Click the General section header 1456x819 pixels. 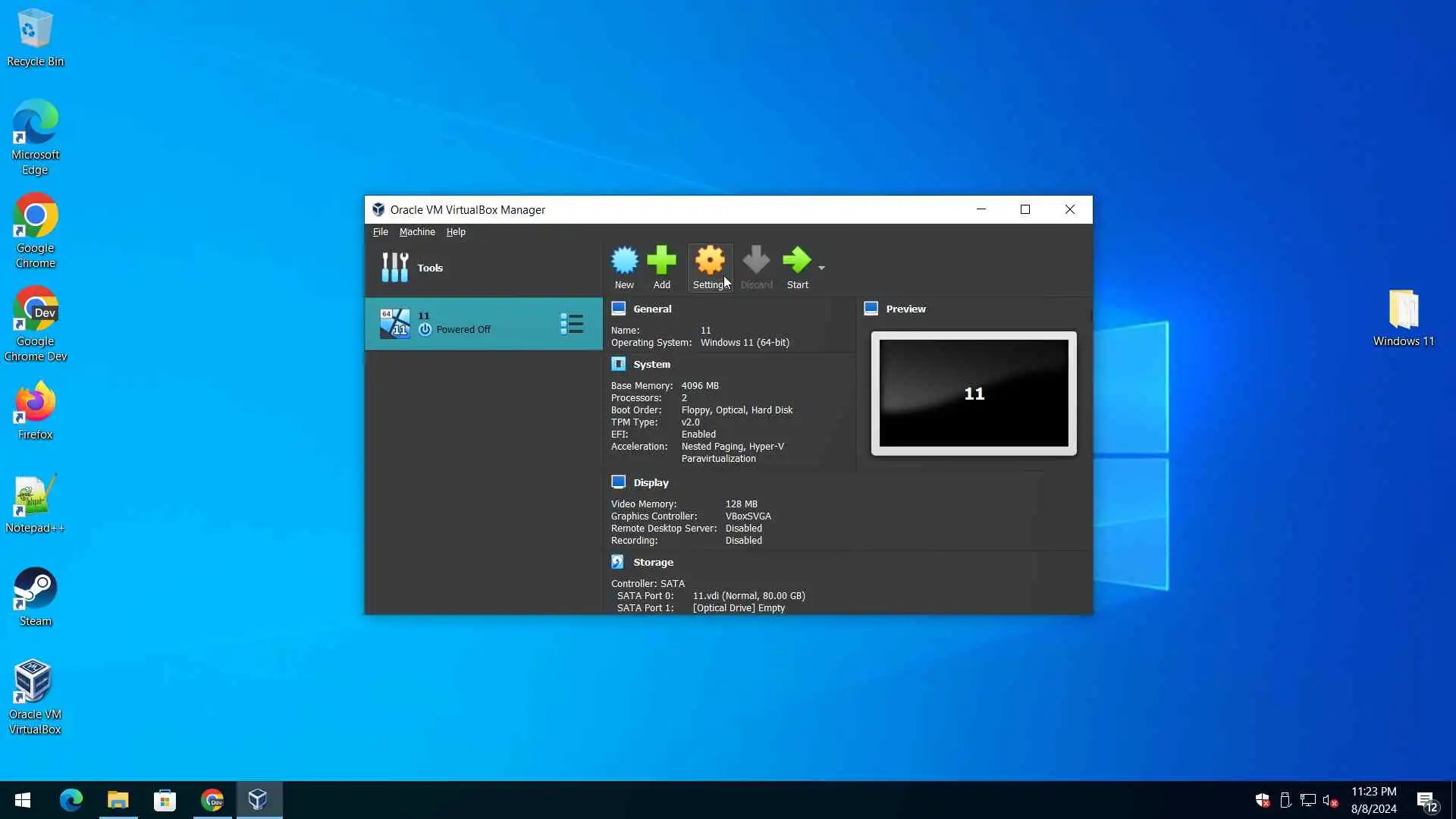[652, 309]
